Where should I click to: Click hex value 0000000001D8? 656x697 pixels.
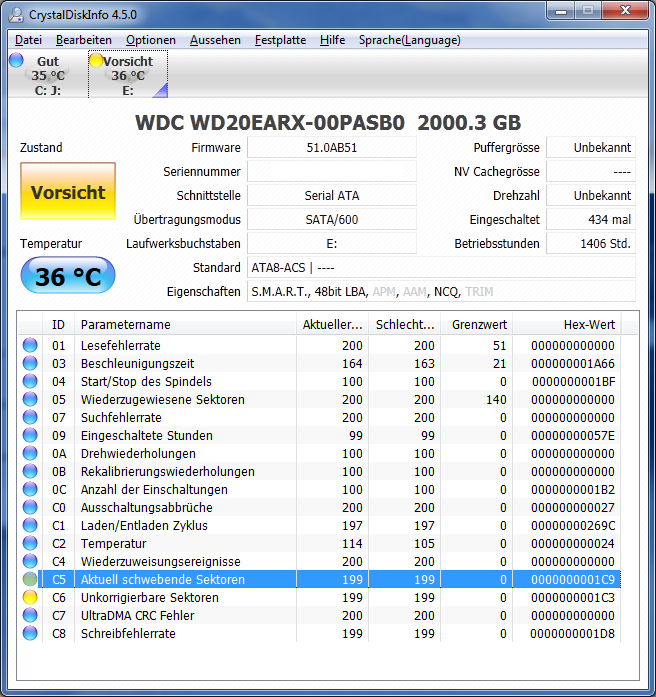pos(572,633)
